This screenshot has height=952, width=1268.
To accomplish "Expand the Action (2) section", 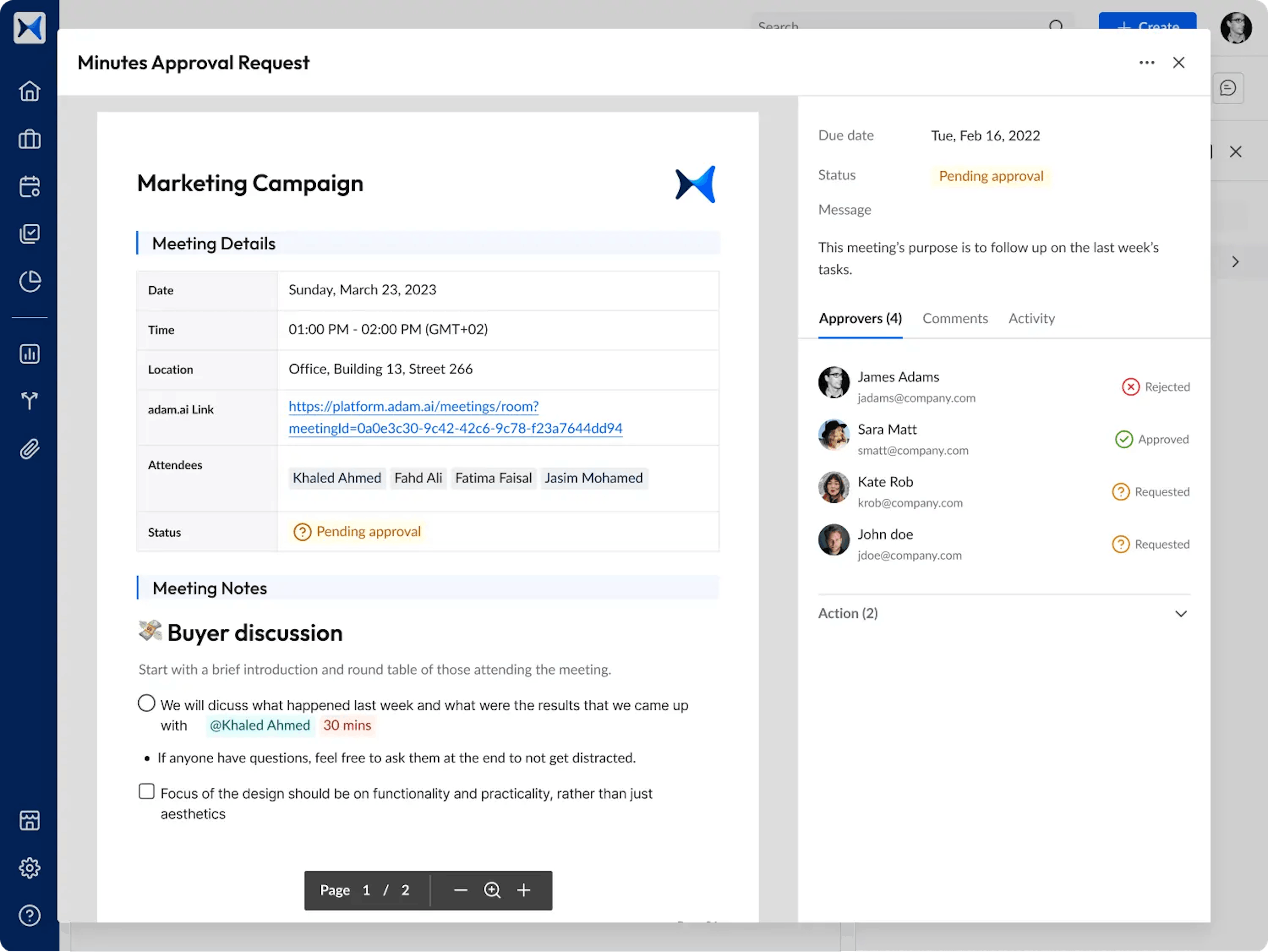I will [x=1180, y=614].
